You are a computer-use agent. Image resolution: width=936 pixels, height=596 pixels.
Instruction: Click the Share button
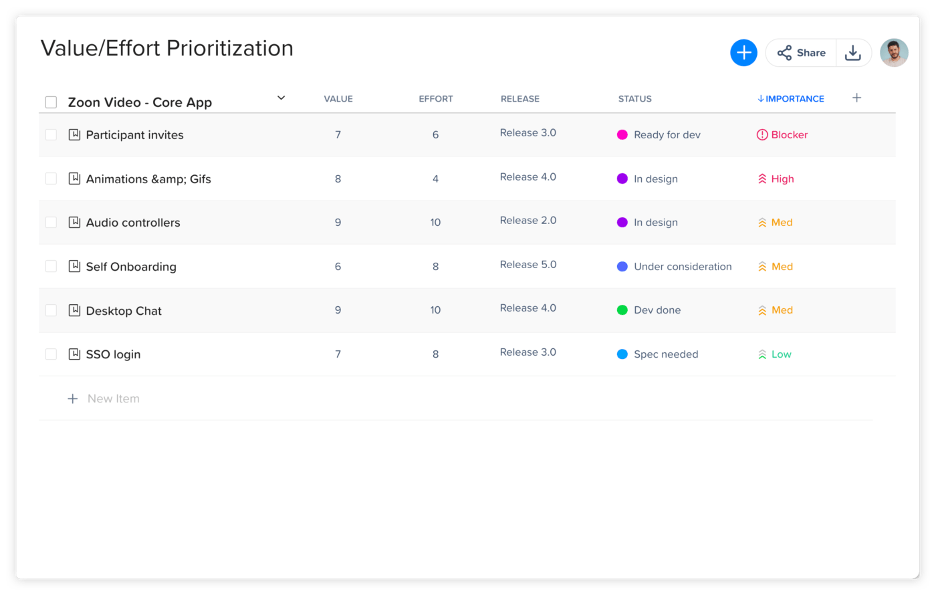point(801,53)
